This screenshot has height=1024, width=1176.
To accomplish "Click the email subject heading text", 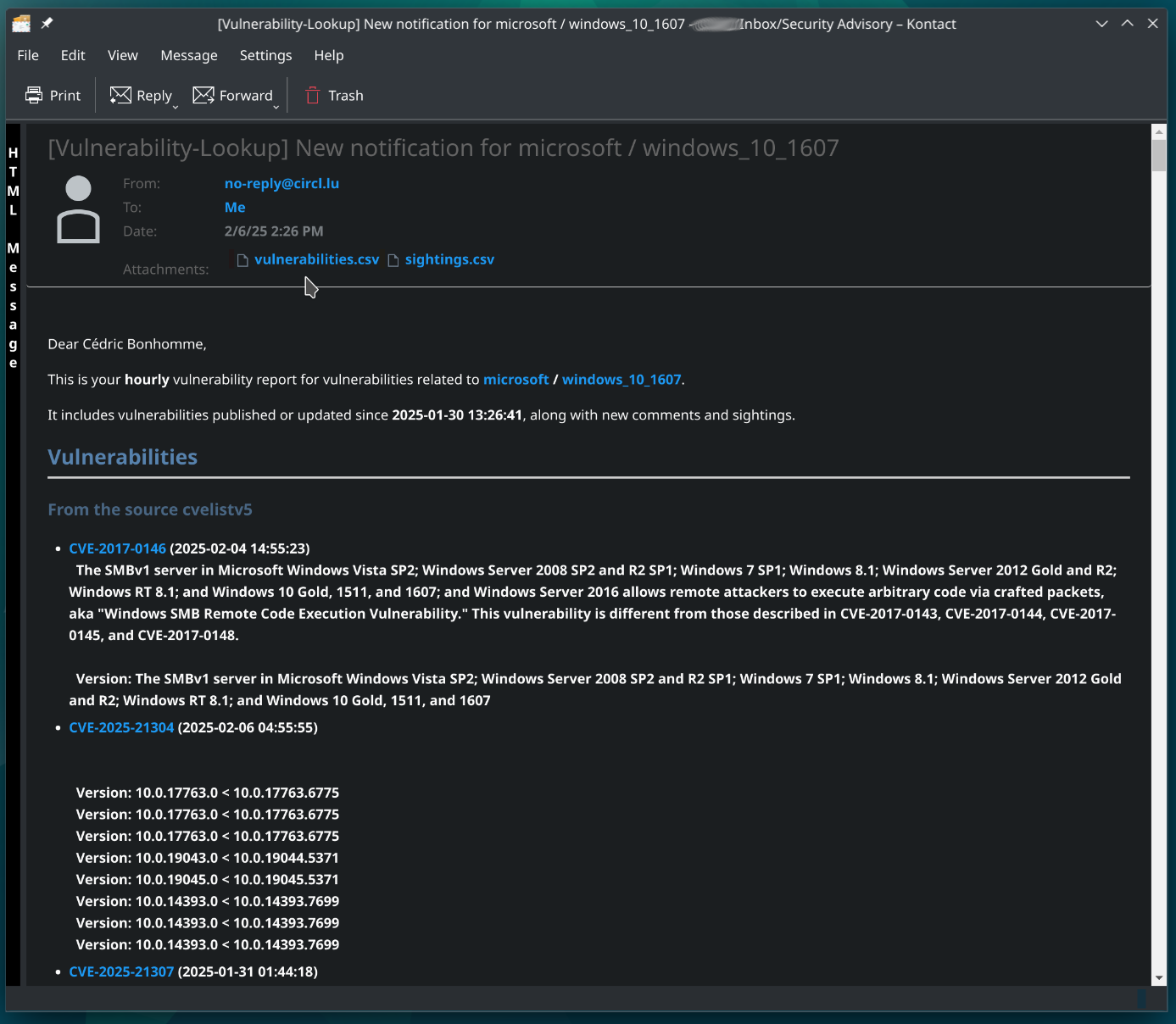I will pyautogui.click(x=443, y=148).
